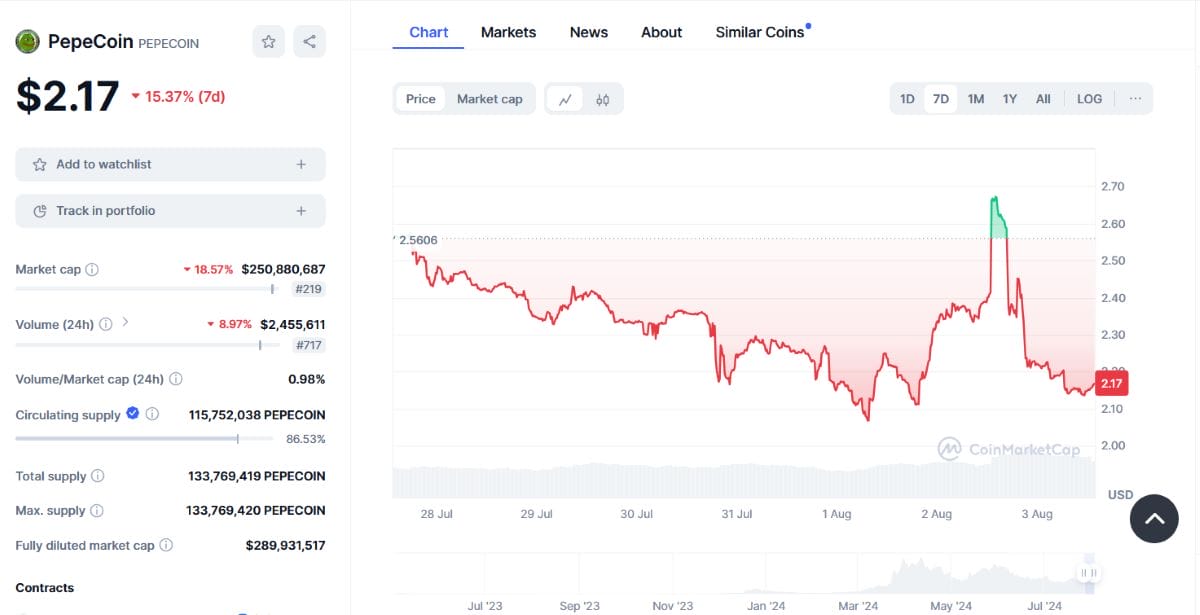
Task: Open the Similar Coins tab
Action: point(762,32)
